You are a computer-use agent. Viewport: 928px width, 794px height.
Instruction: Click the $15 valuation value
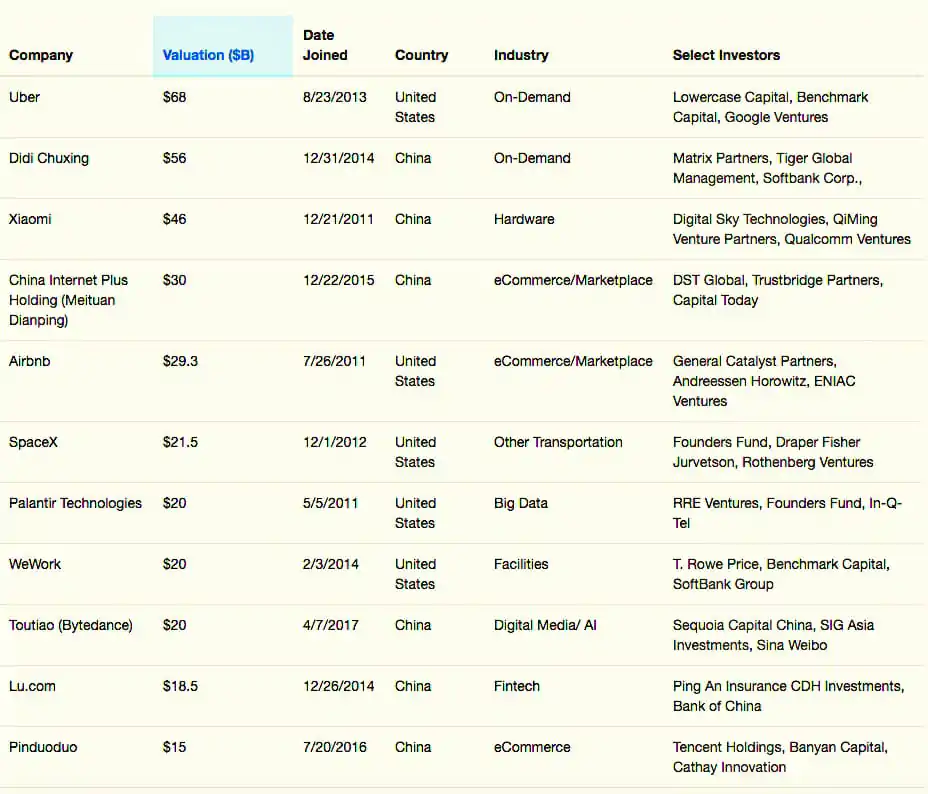pos(175,747)
